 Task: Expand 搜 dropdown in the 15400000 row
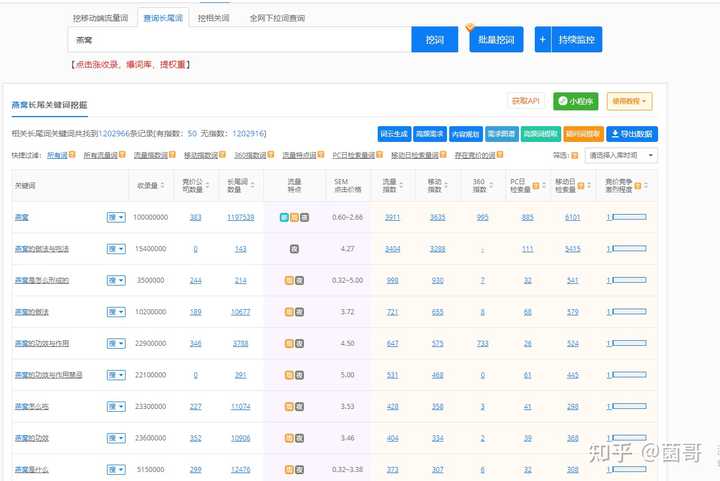coord(116,249)
